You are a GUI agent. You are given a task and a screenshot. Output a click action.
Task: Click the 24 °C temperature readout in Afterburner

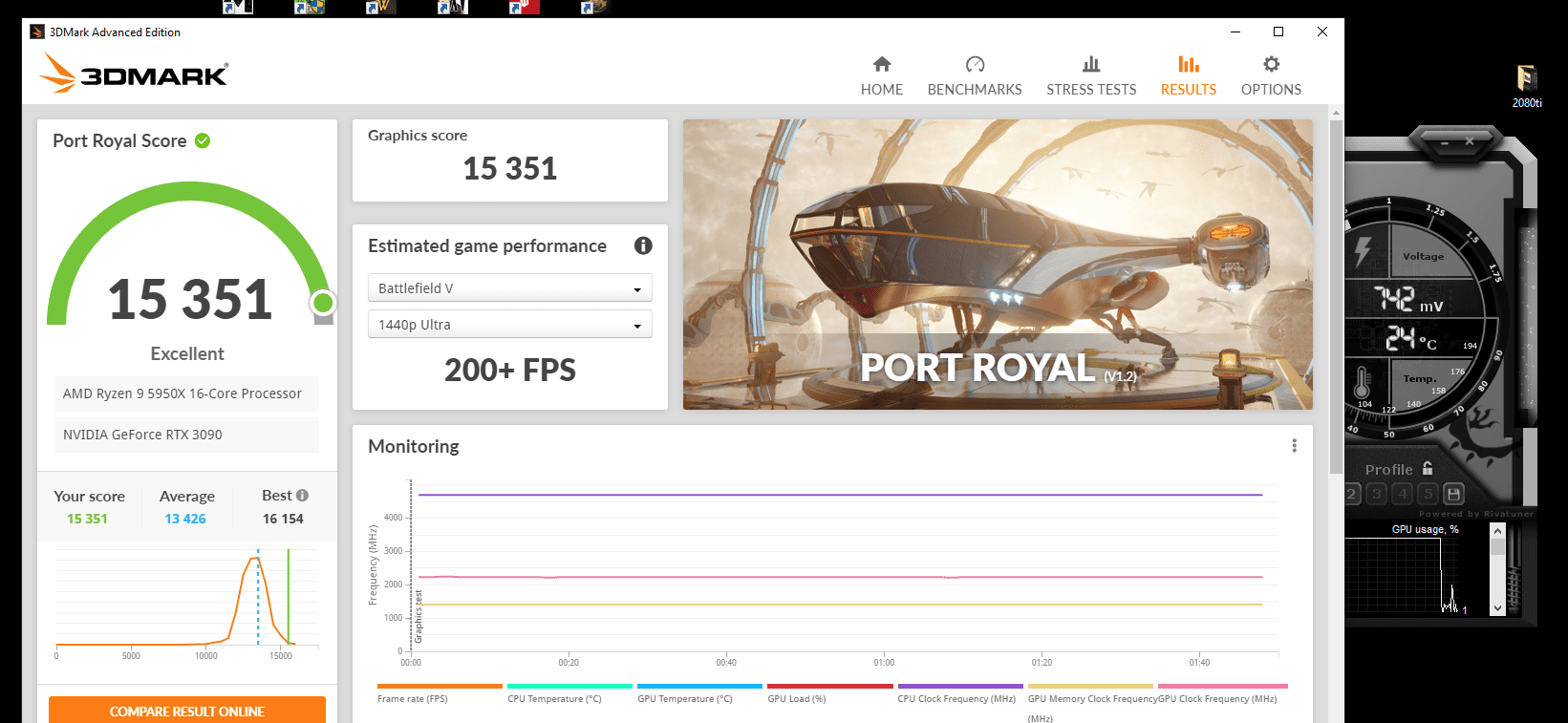click(x=1411, y=338)
